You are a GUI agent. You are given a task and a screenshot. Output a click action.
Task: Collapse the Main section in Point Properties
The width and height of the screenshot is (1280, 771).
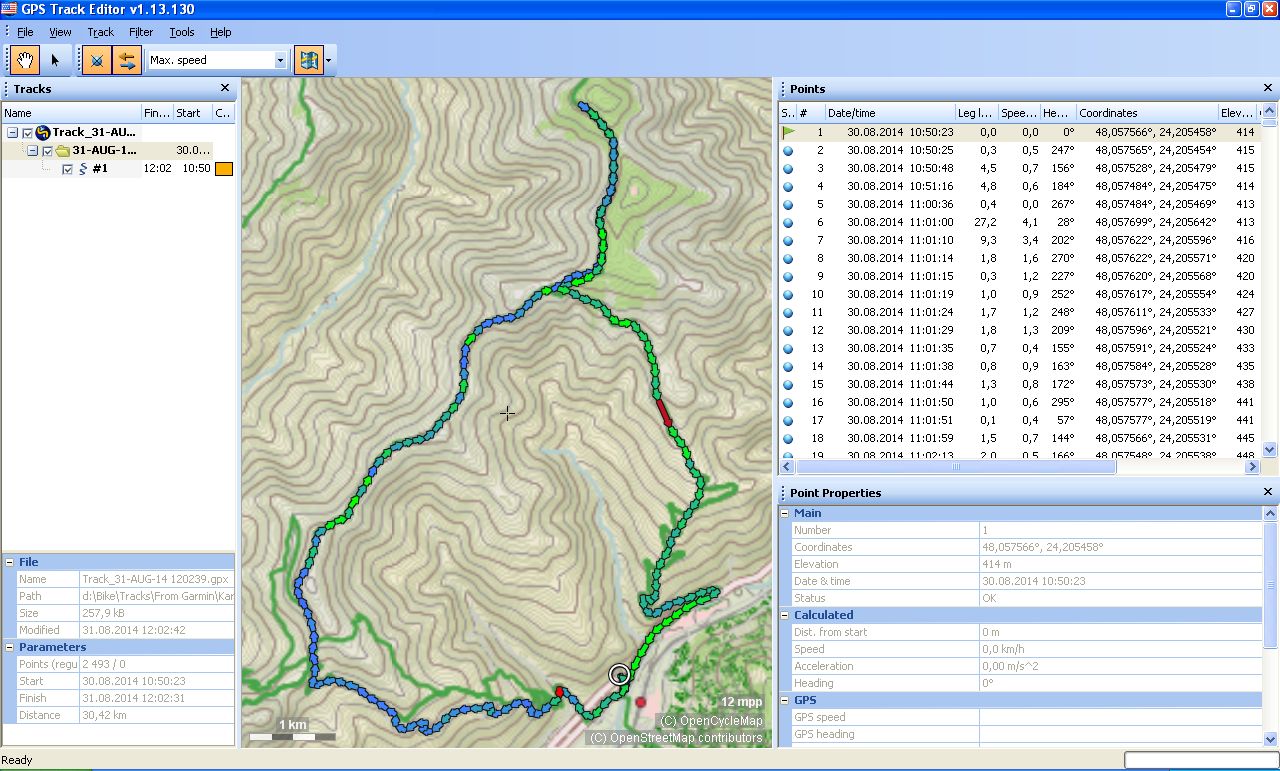[785, 513]
